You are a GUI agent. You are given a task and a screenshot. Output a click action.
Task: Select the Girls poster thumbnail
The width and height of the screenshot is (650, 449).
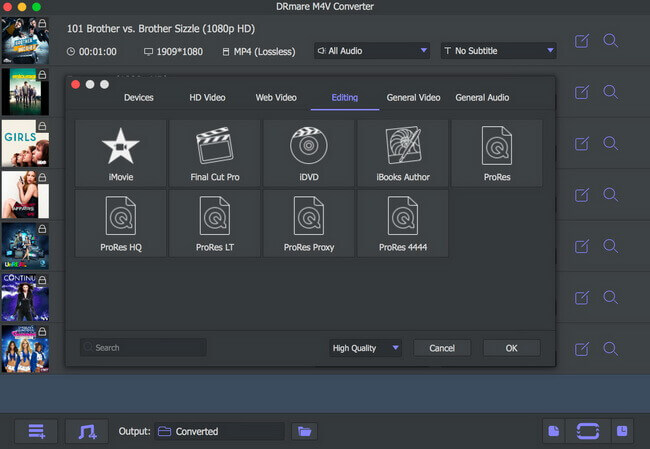(25, 143)
